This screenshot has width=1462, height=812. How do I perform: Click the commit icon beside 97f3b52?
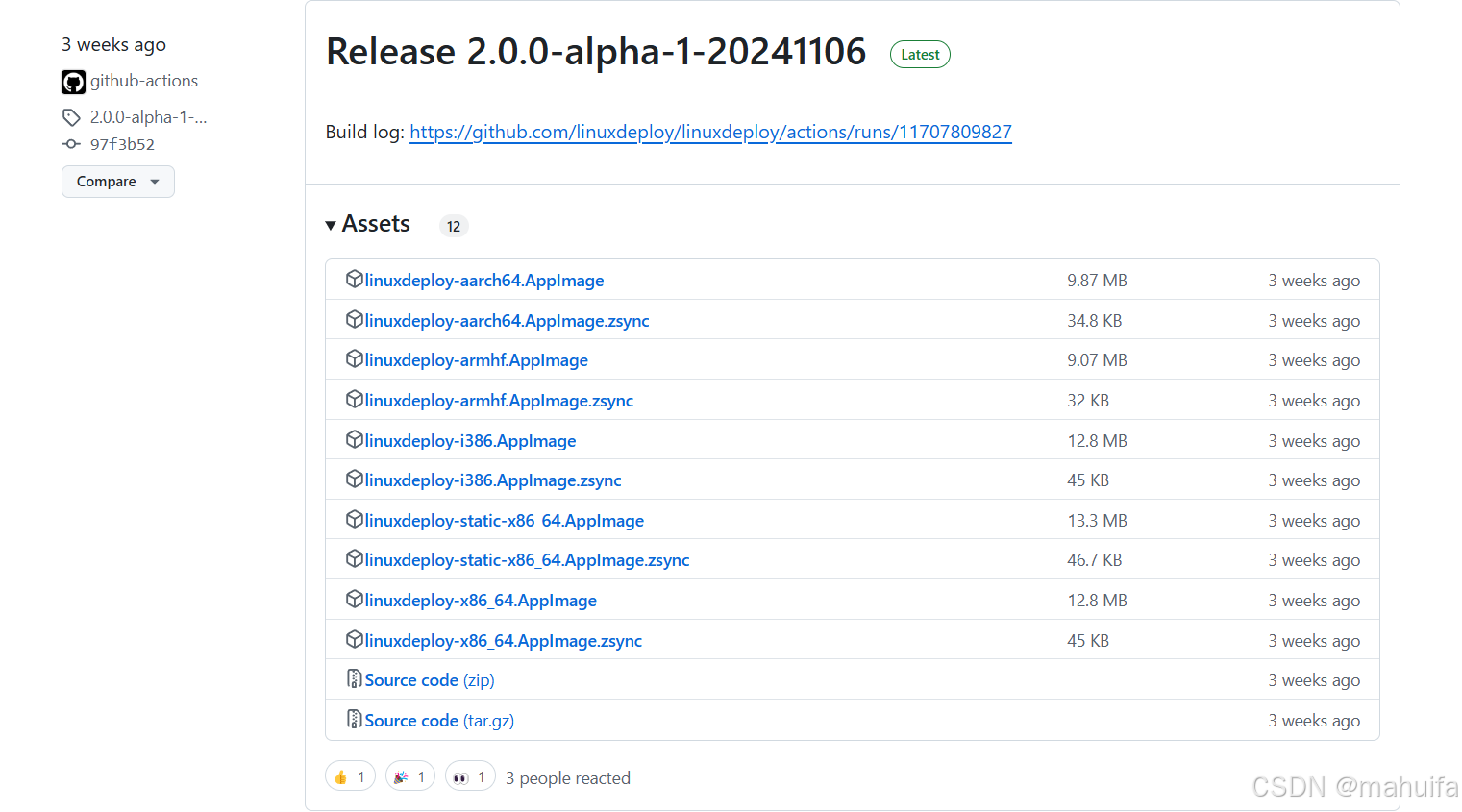71,144
